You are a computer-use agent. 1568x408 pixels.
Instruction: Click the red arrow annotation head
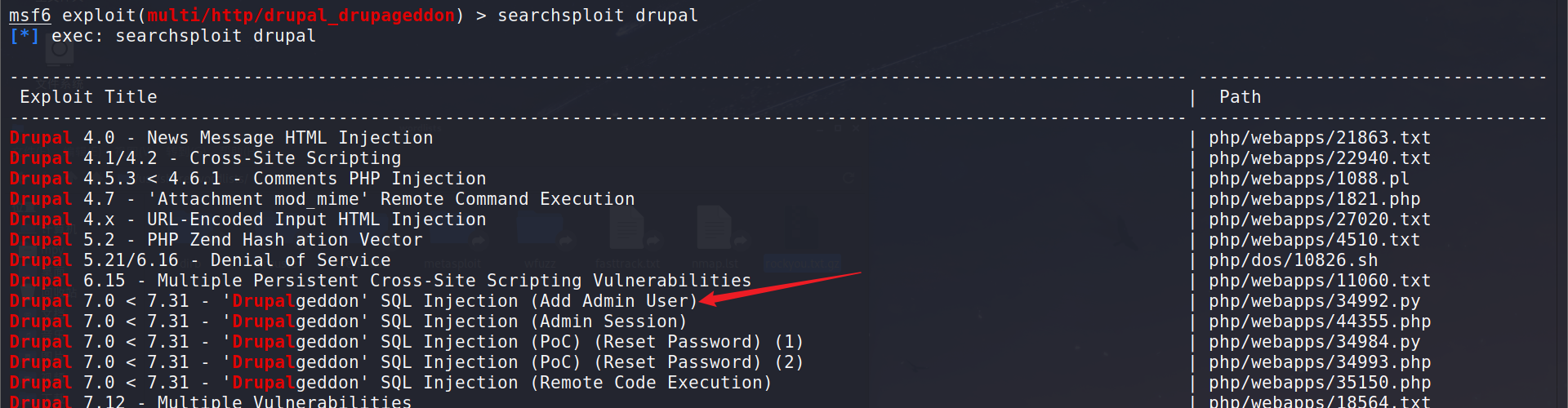click(709, 299)
